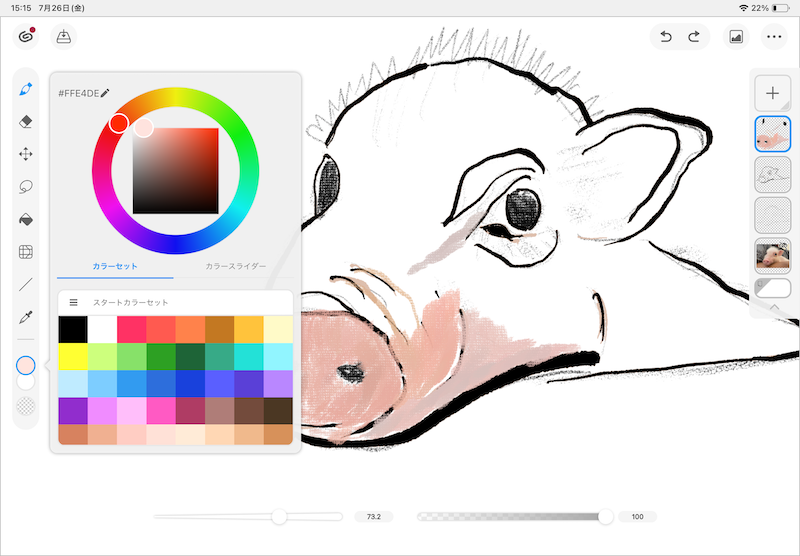The height and width of the screenshot is (556, 800).
Task: Pick the black swatch
Action: point(73,330)
